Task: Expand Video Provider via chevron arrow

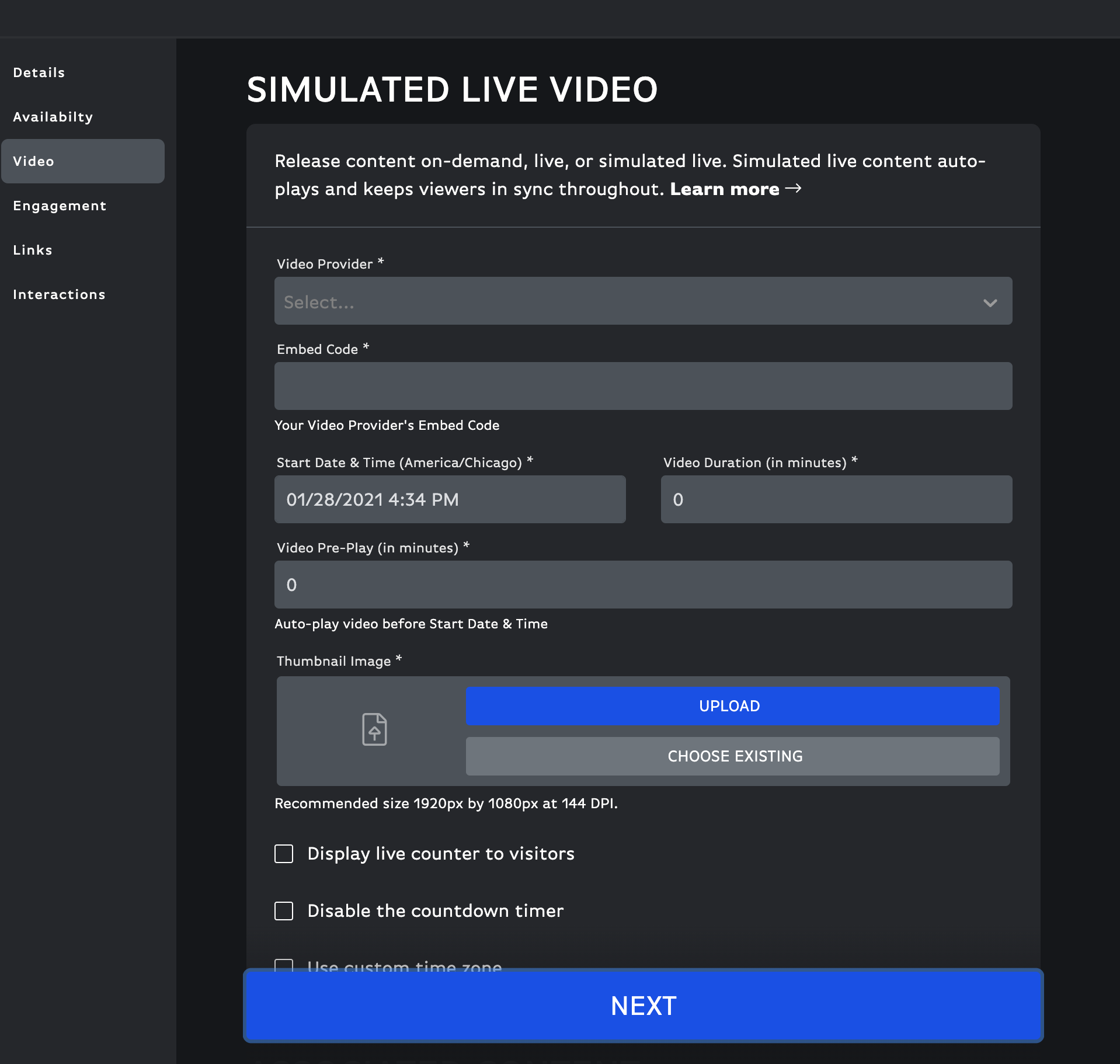Action: [990, 302]
